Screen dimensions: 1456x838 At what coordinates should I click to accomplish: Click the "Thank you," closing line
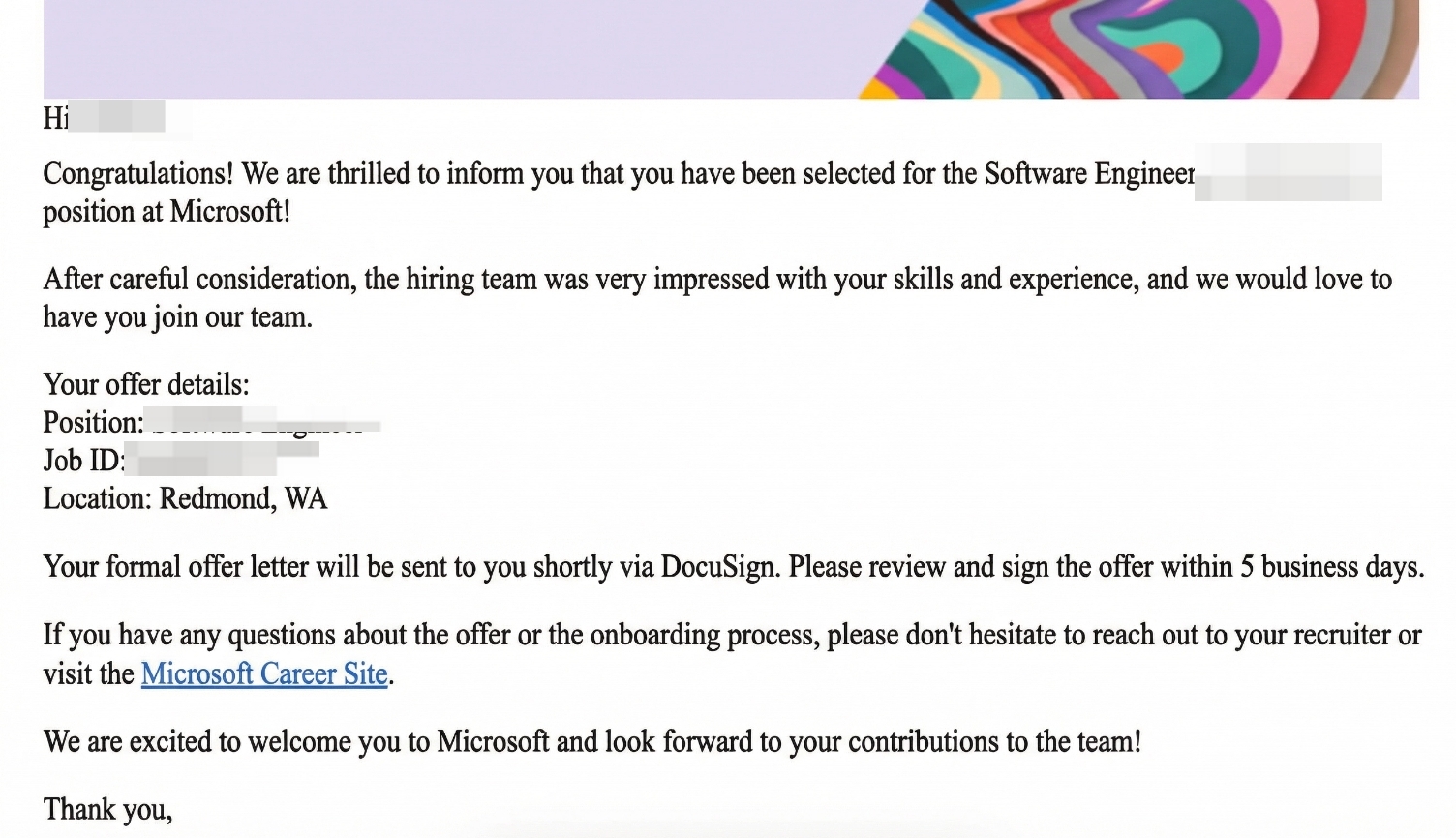[107, 809]
